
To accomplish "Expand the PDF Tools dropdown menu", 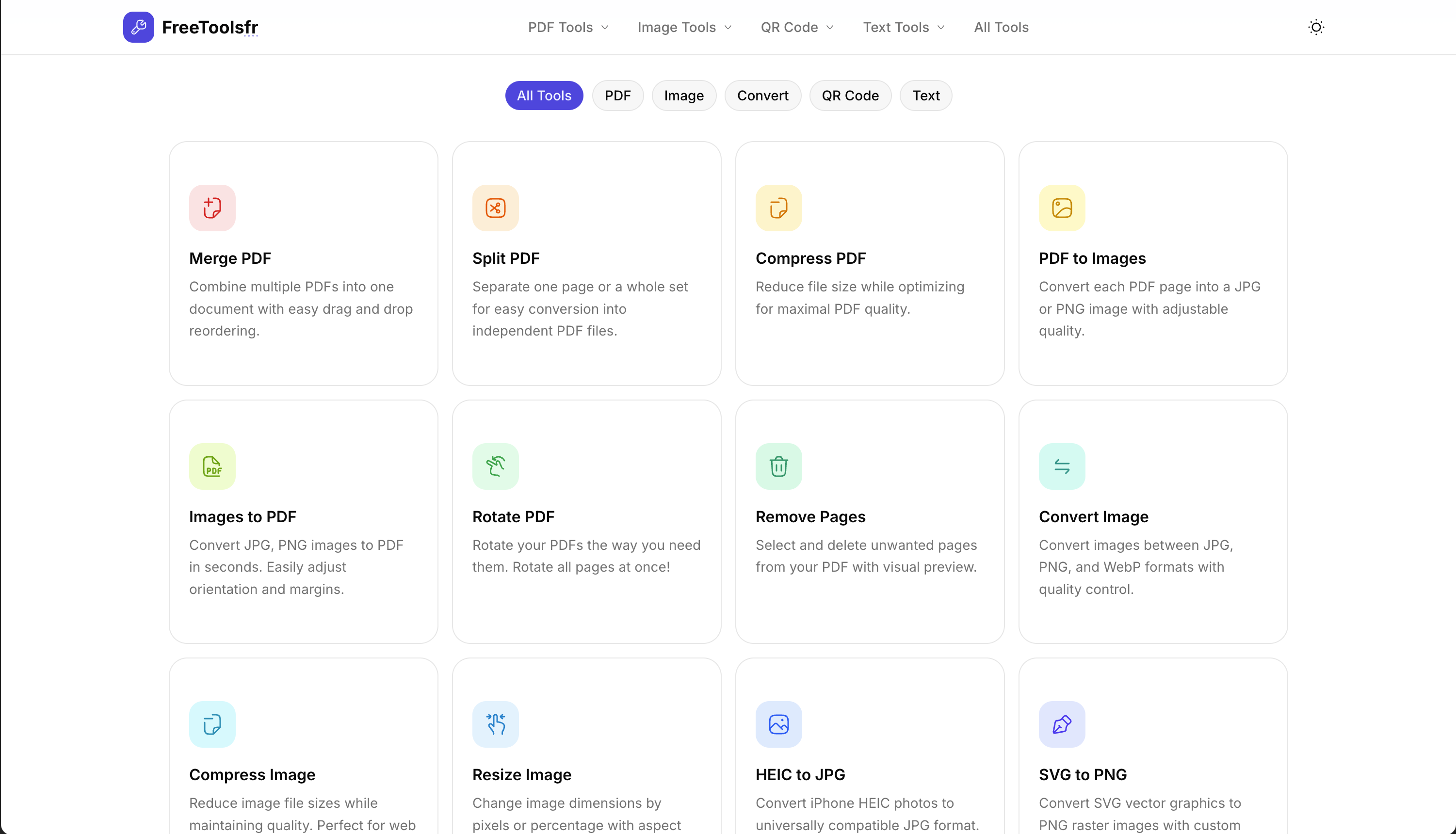I will click(567, 27).
